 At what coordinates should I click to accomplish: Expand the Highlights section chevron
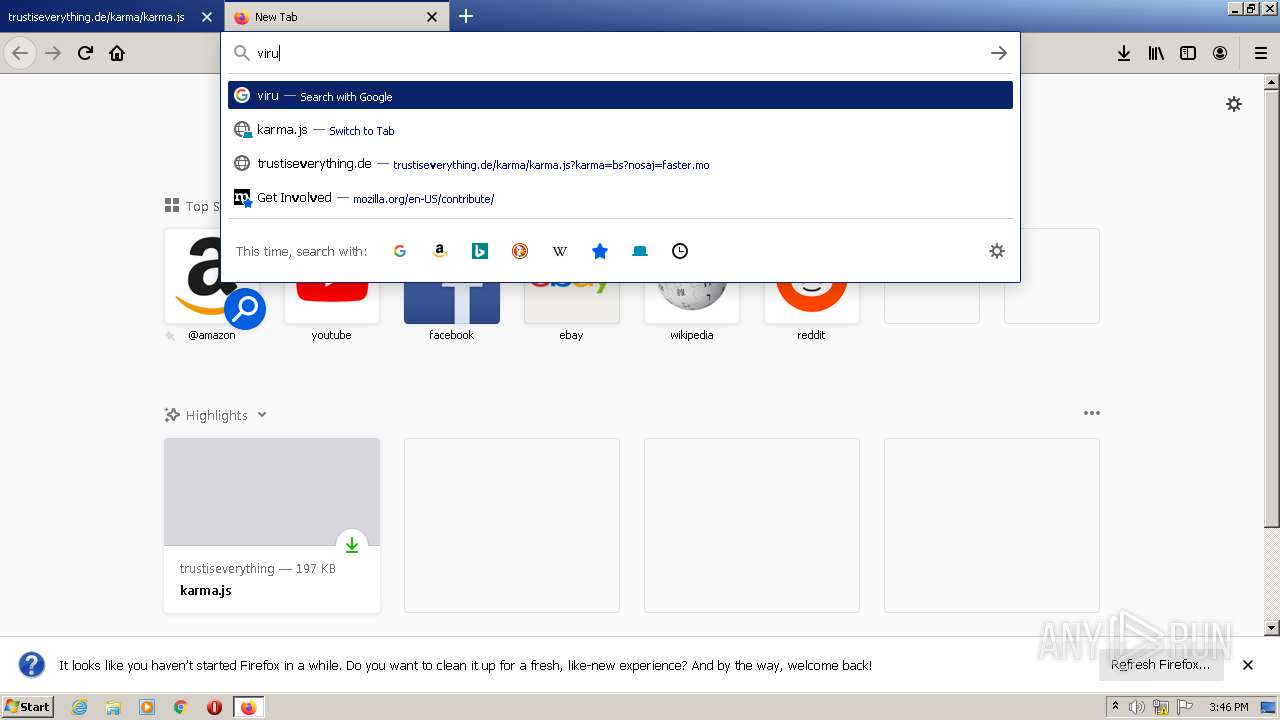(x=262, y=415)
